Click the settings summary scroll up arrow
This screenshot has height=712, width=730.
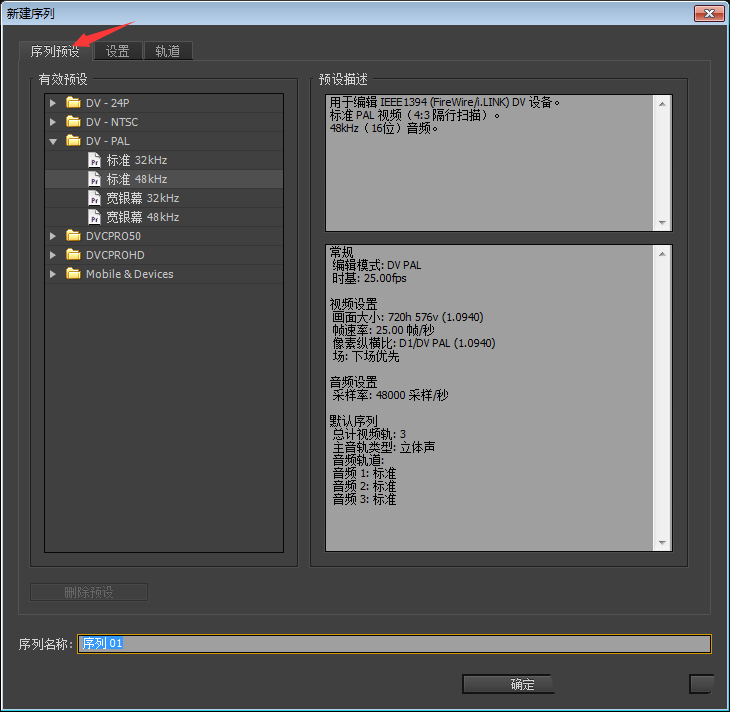[662, 254]
